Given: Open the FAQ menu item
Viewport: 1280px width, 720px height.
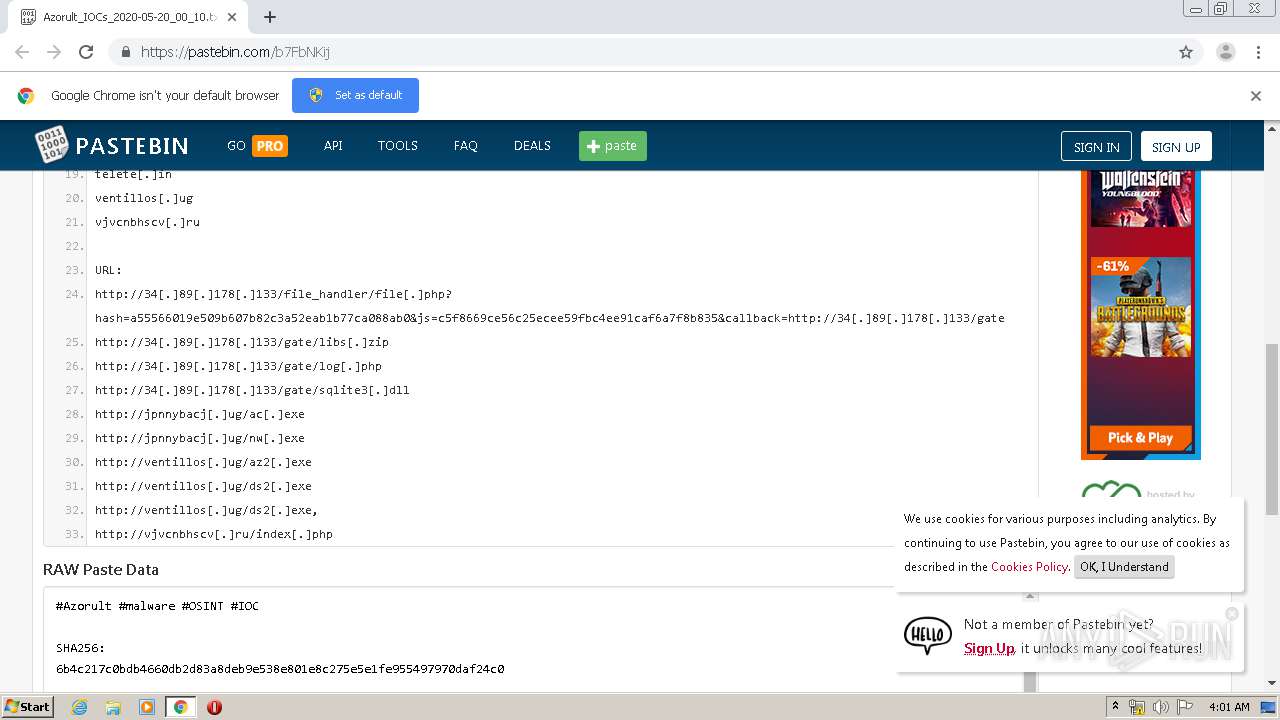Looking at the screenshot, I should point(465,146).
